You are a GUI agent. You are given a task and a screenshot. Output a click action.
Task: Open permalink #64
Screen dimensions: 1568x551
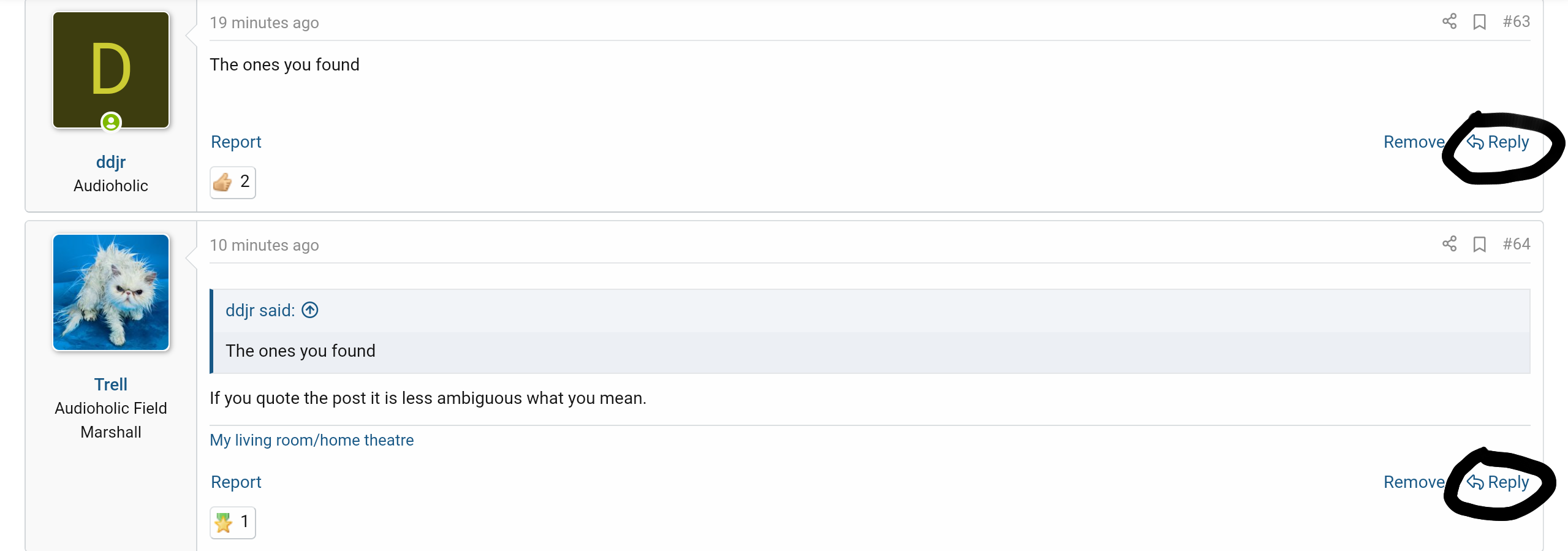[x=1517, y=244]
